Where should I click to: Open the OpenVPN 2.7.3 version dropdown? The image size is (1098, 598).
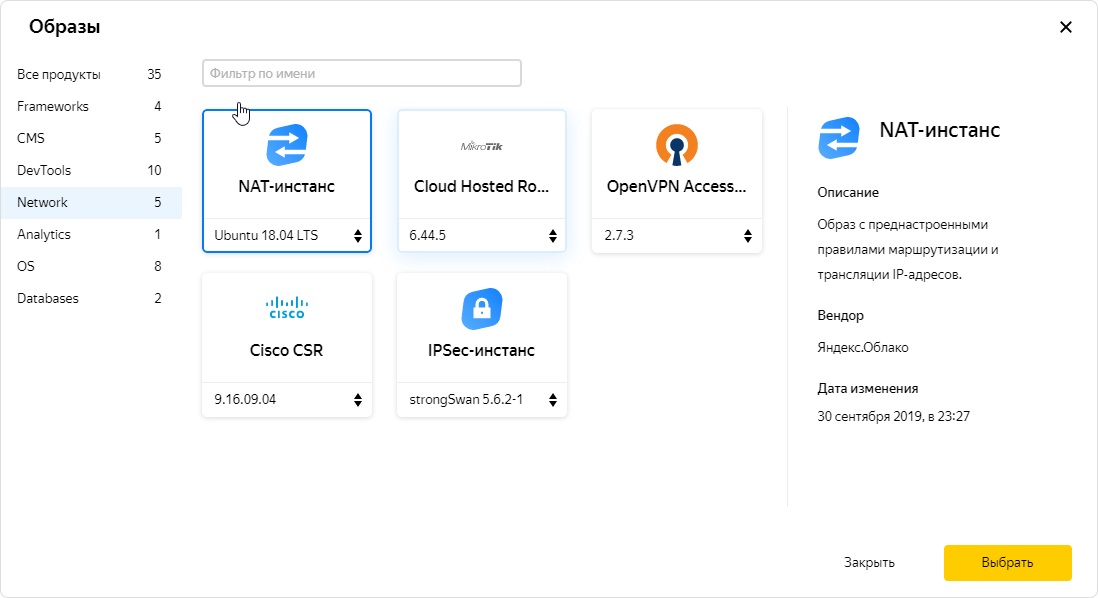click(677, 236)
